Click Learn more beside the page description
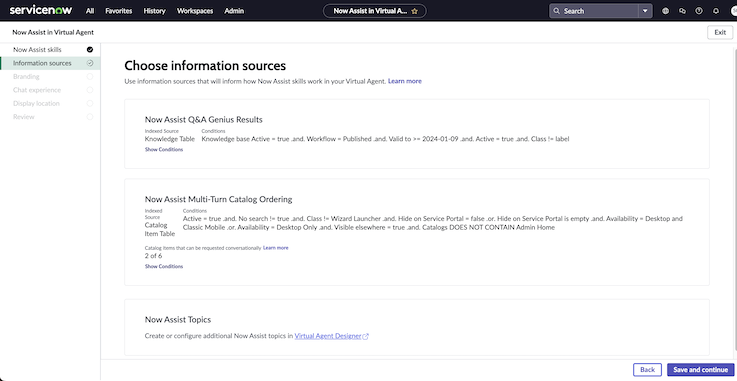737x381 pixels. 405,81
